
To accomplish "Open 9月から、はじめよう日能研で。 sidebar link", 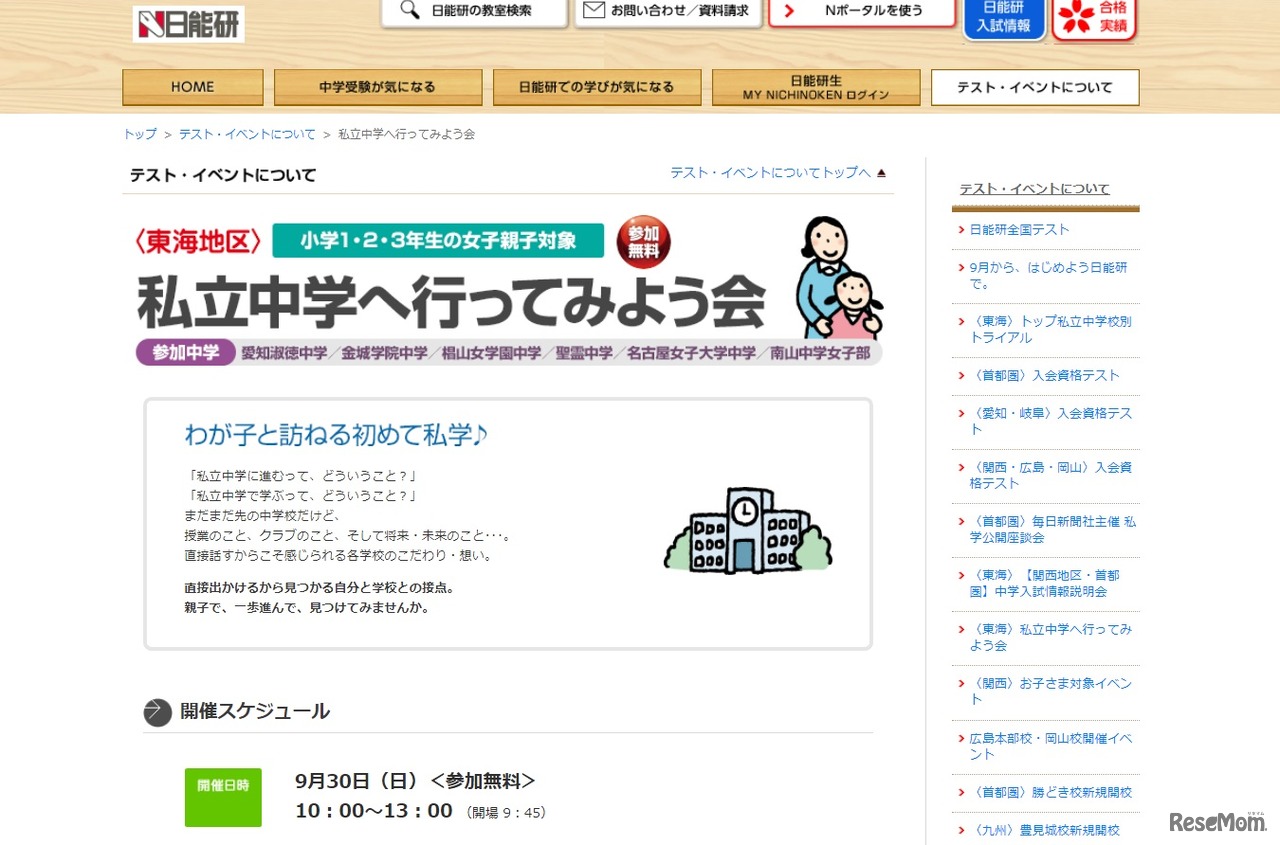I will pyautogui.click(x=1048, y=276).
